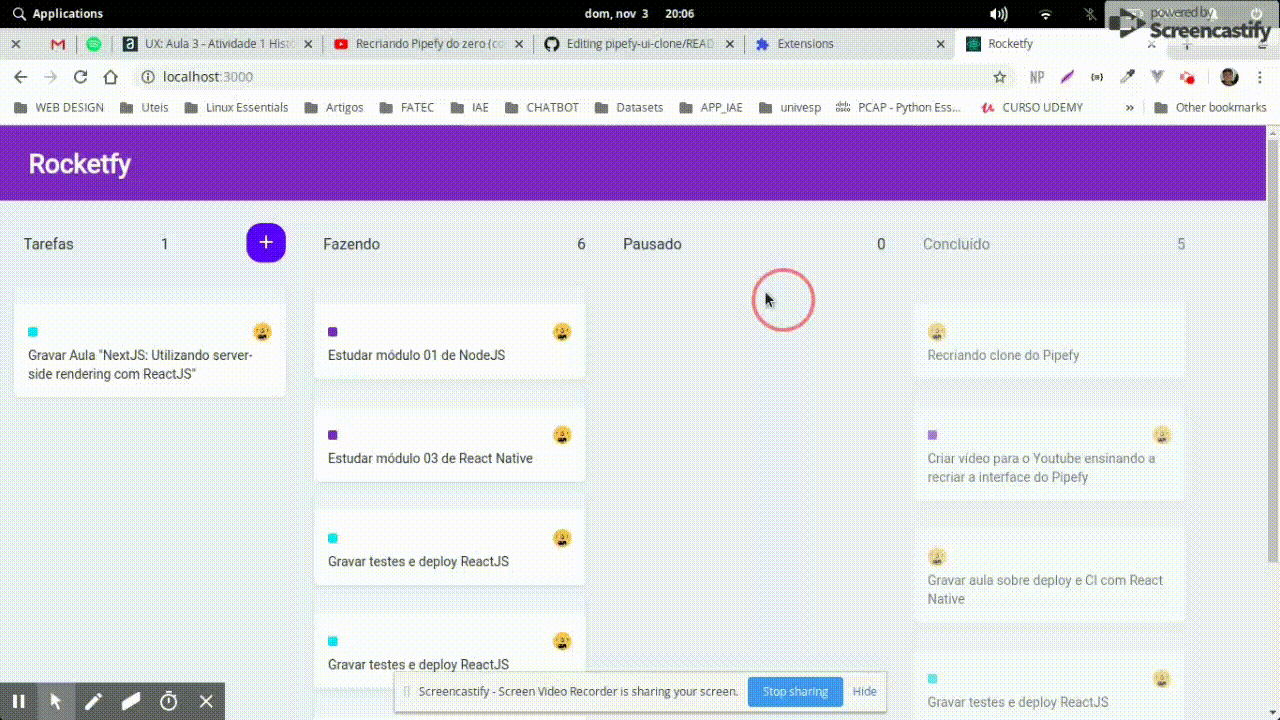This screenshot has width=1280, height=720.
Task: Switch to the Gmail pinned tab
Action: point(58,44)
